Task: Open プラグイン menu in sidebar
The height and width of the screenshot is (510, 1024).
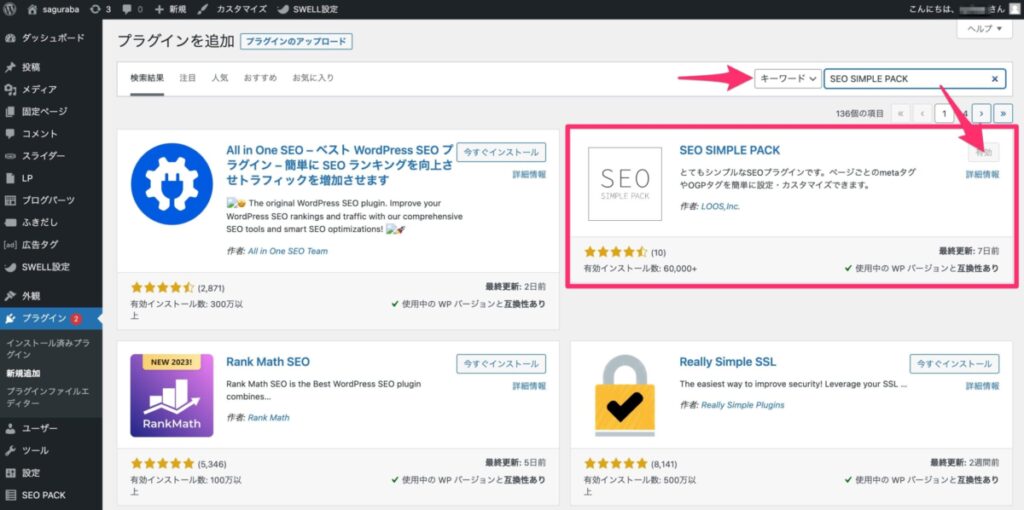Action: [51, 319]
